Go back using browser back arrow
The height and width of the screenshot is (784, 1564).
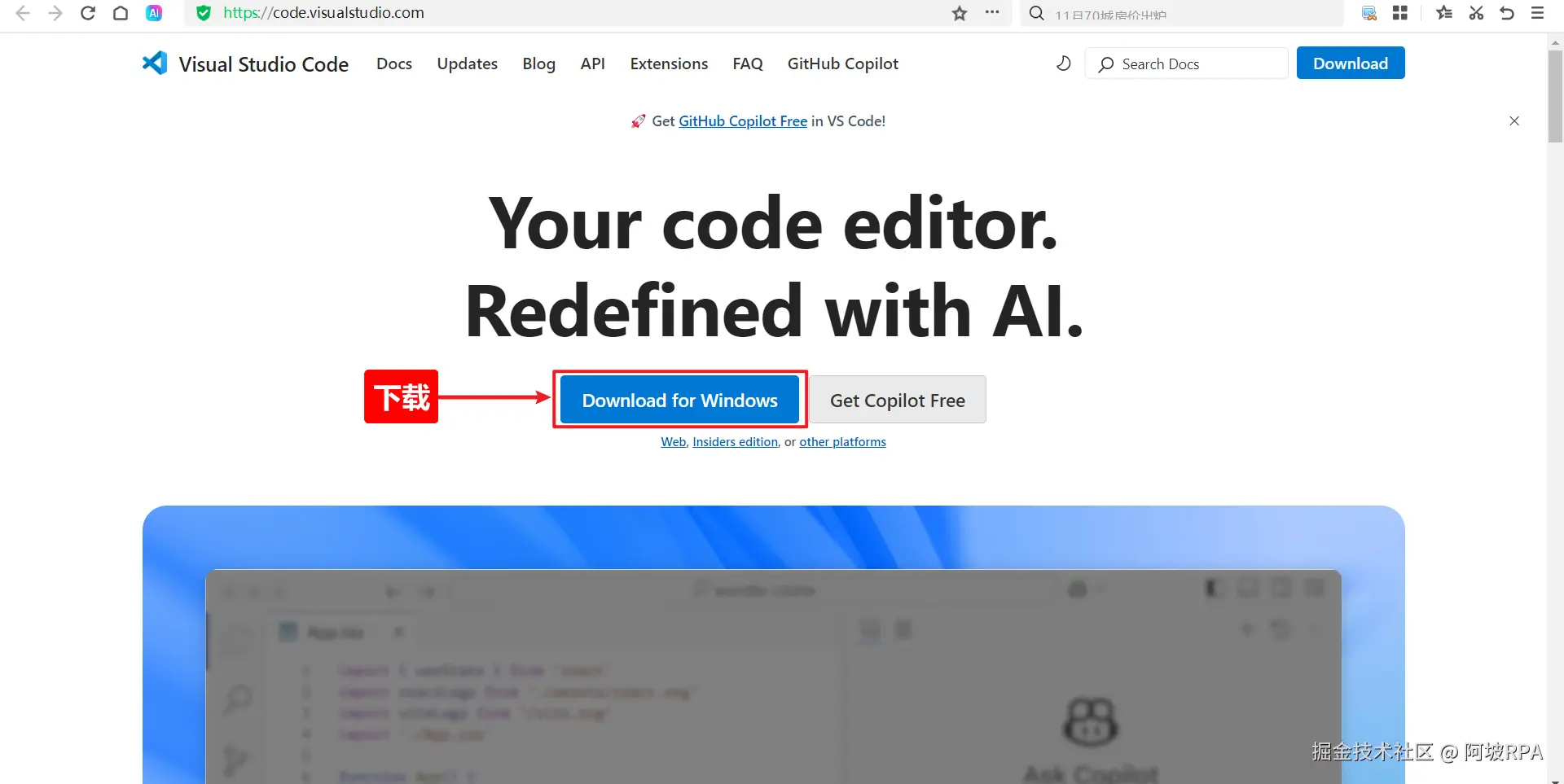point(23,13)
